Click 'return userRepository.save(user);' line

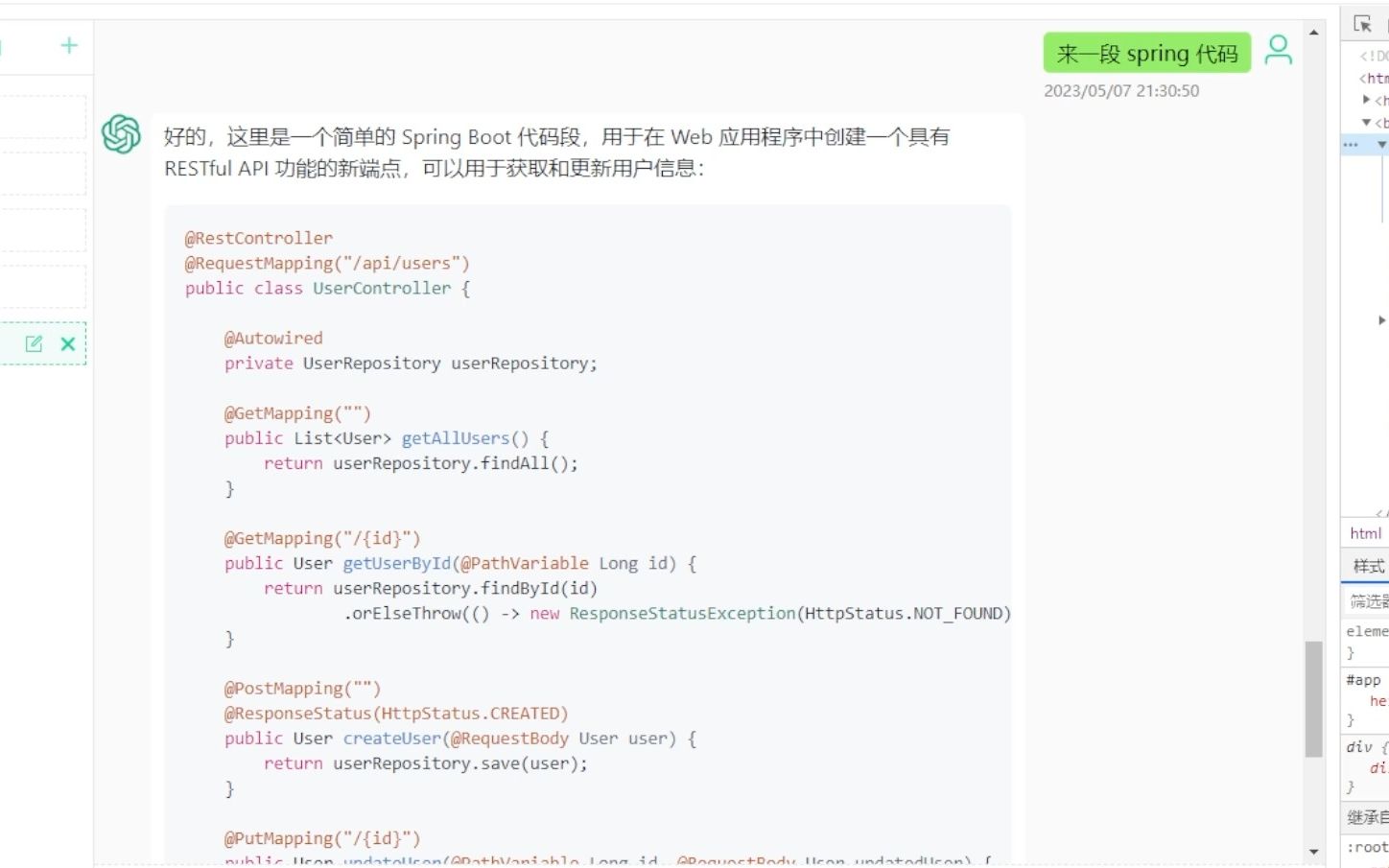(x=426, y=763)
